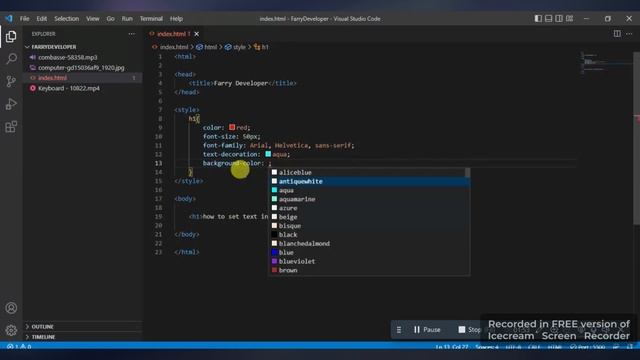Image resolution: width=640 pixels, height=360 pixels.
Task: Open the Run menu
Action: [x=127, y=19]
